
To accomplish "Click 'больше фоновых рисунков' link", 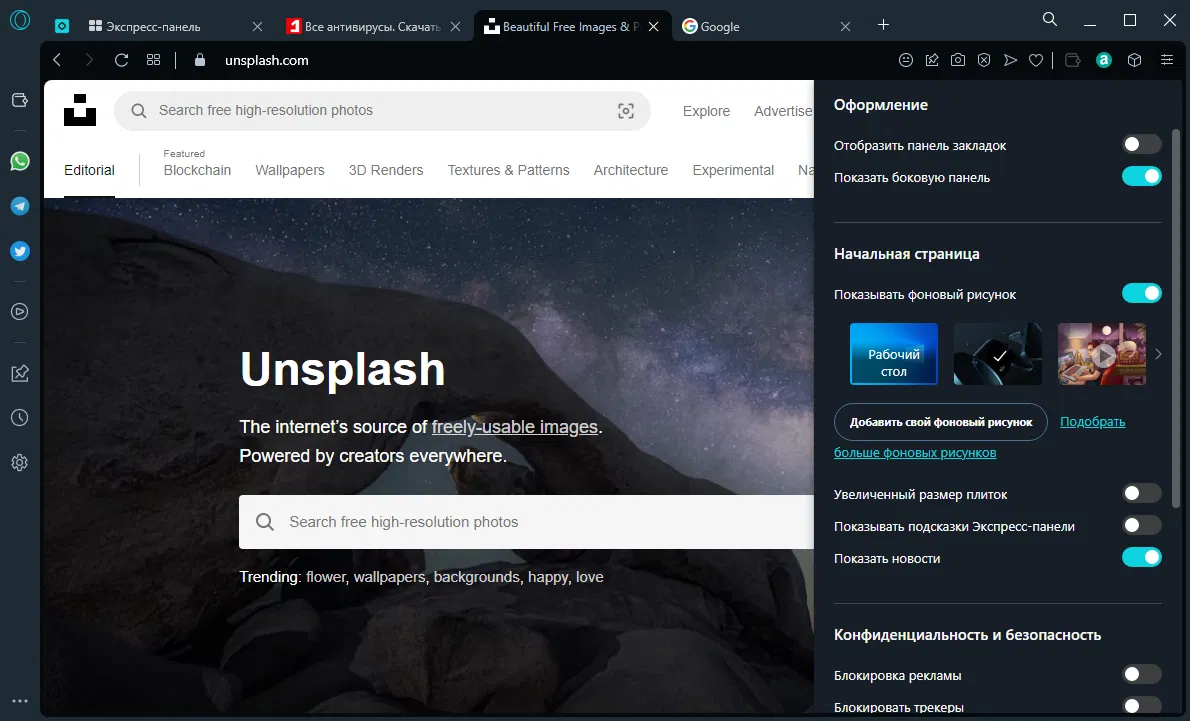I will [x=915, y=452].
